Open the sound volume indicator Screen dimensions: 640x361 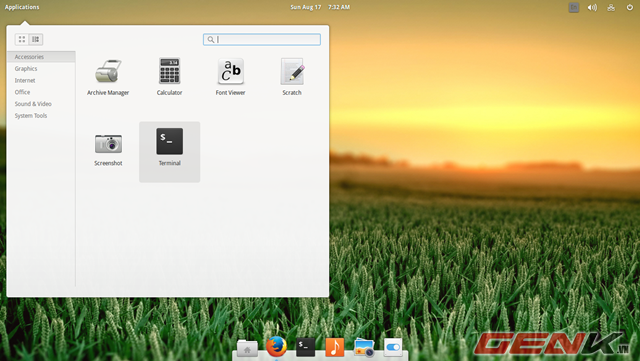[592, 7]
